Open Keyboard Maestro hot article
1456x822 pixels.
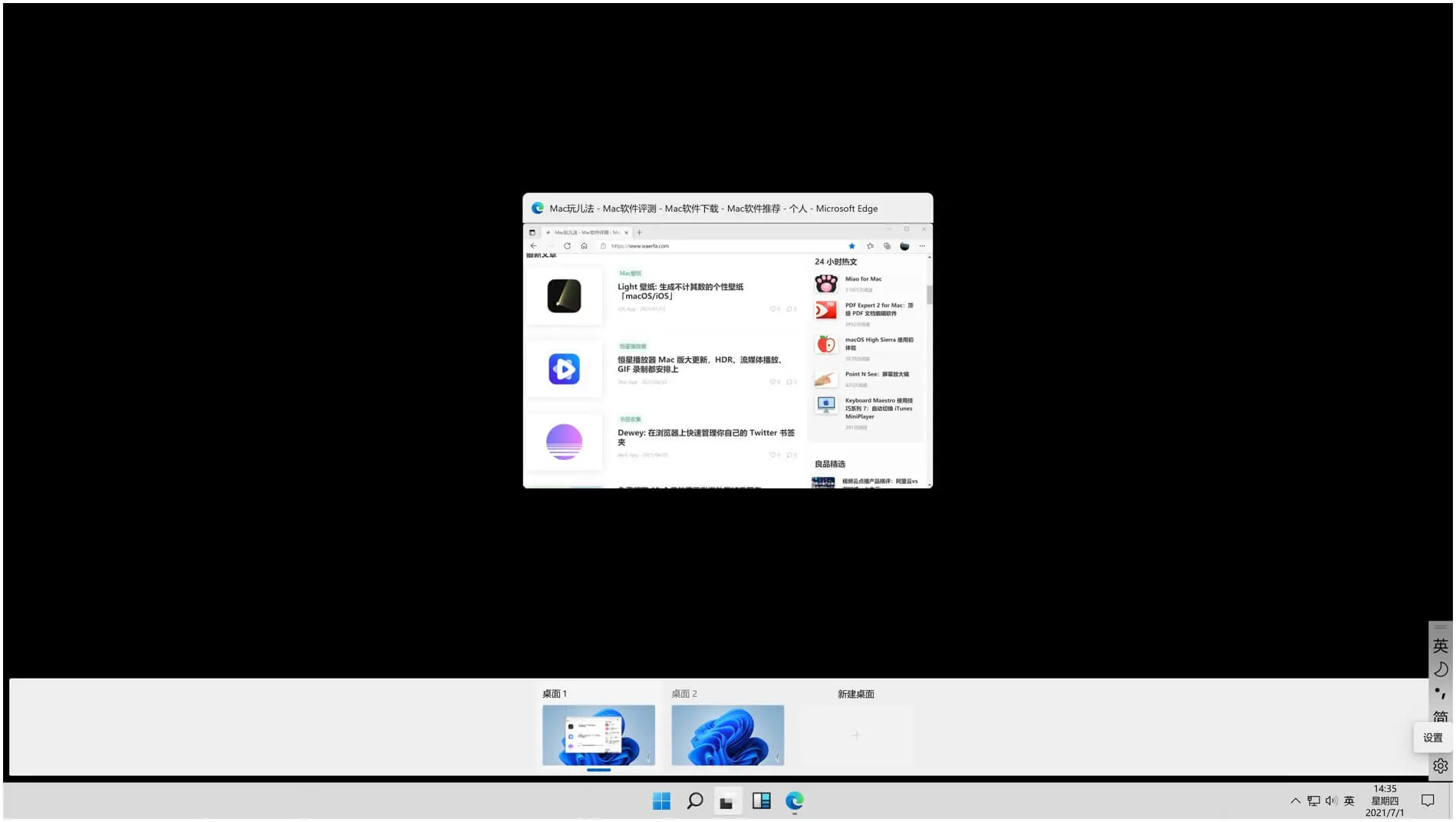tap(879, 409)
